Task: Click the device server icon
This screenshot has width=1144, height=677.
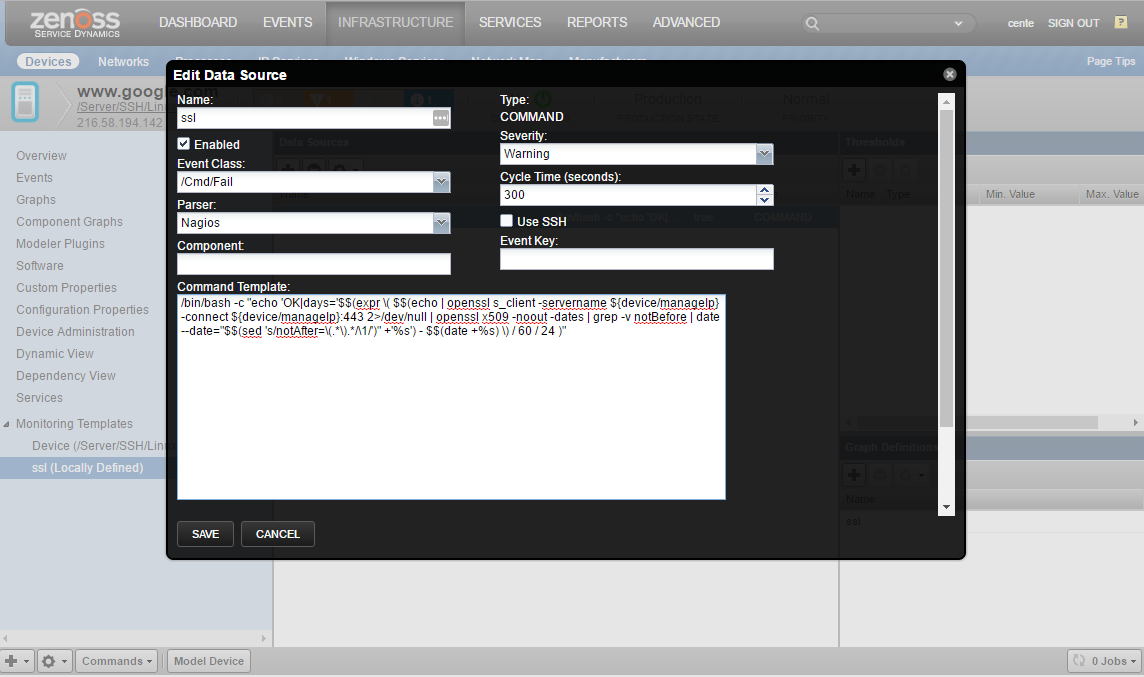Action: click(25, 103)
